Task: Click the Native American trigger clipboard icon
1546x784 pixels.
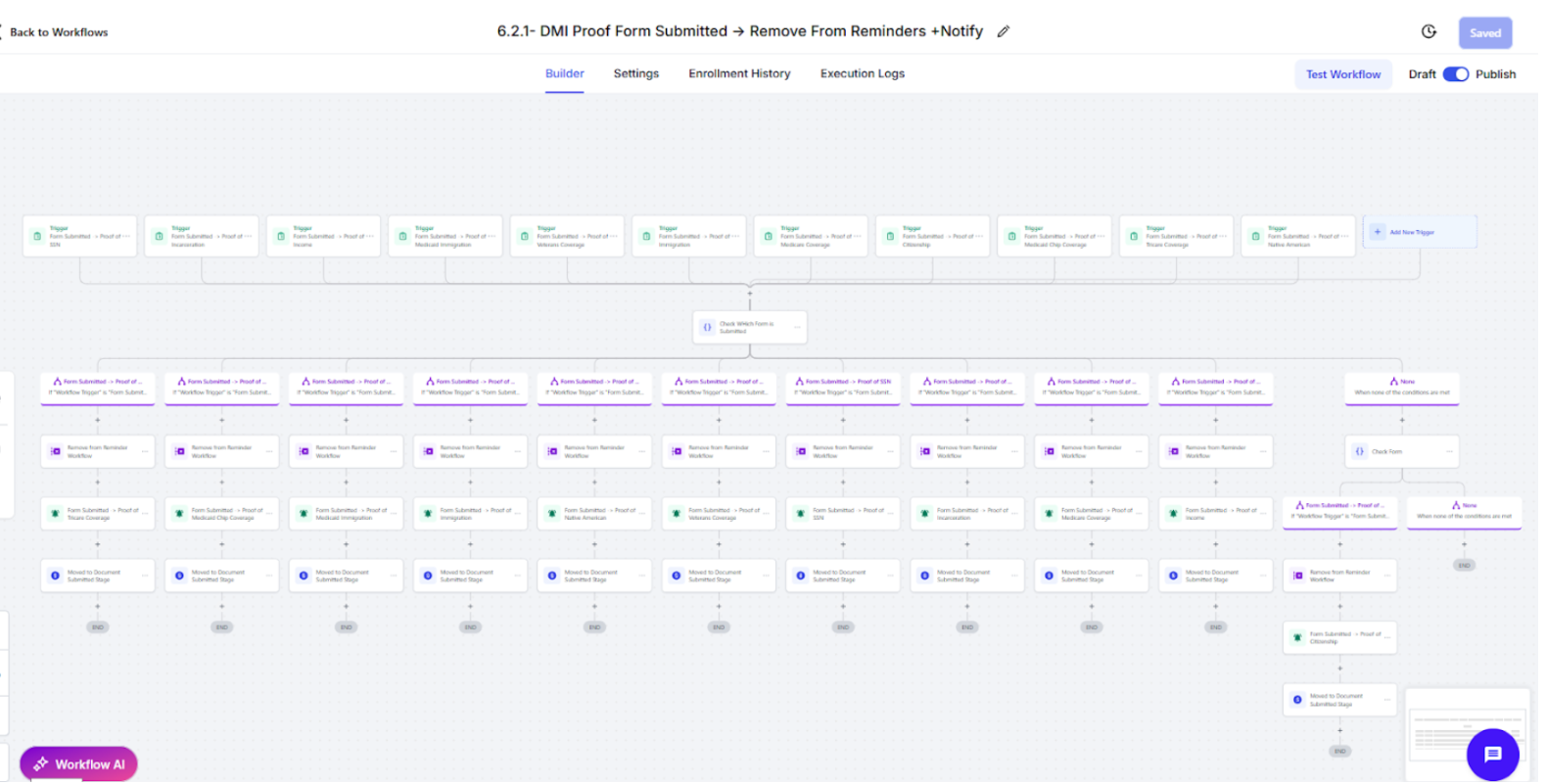Action: [1256, 237]
